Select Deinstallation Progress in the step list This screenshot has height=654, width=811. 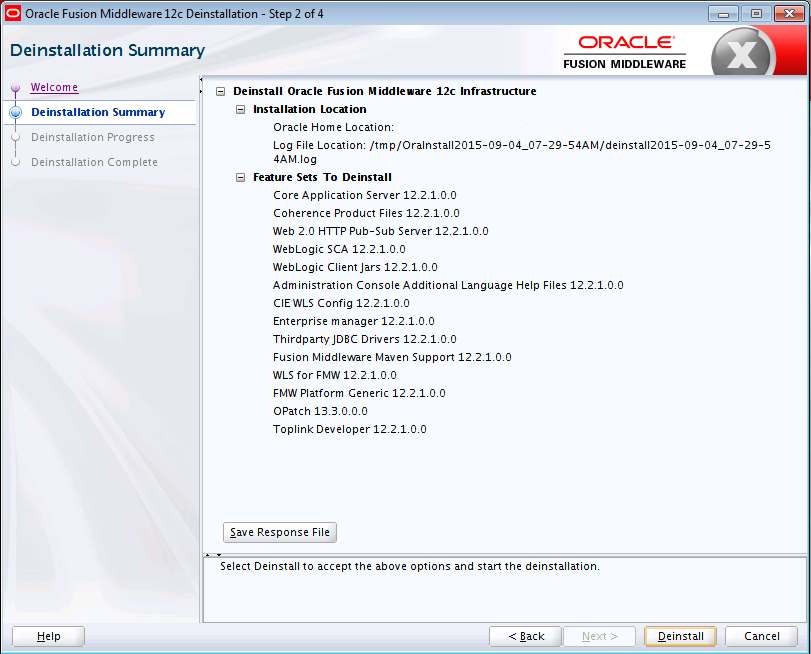(93, 137)
